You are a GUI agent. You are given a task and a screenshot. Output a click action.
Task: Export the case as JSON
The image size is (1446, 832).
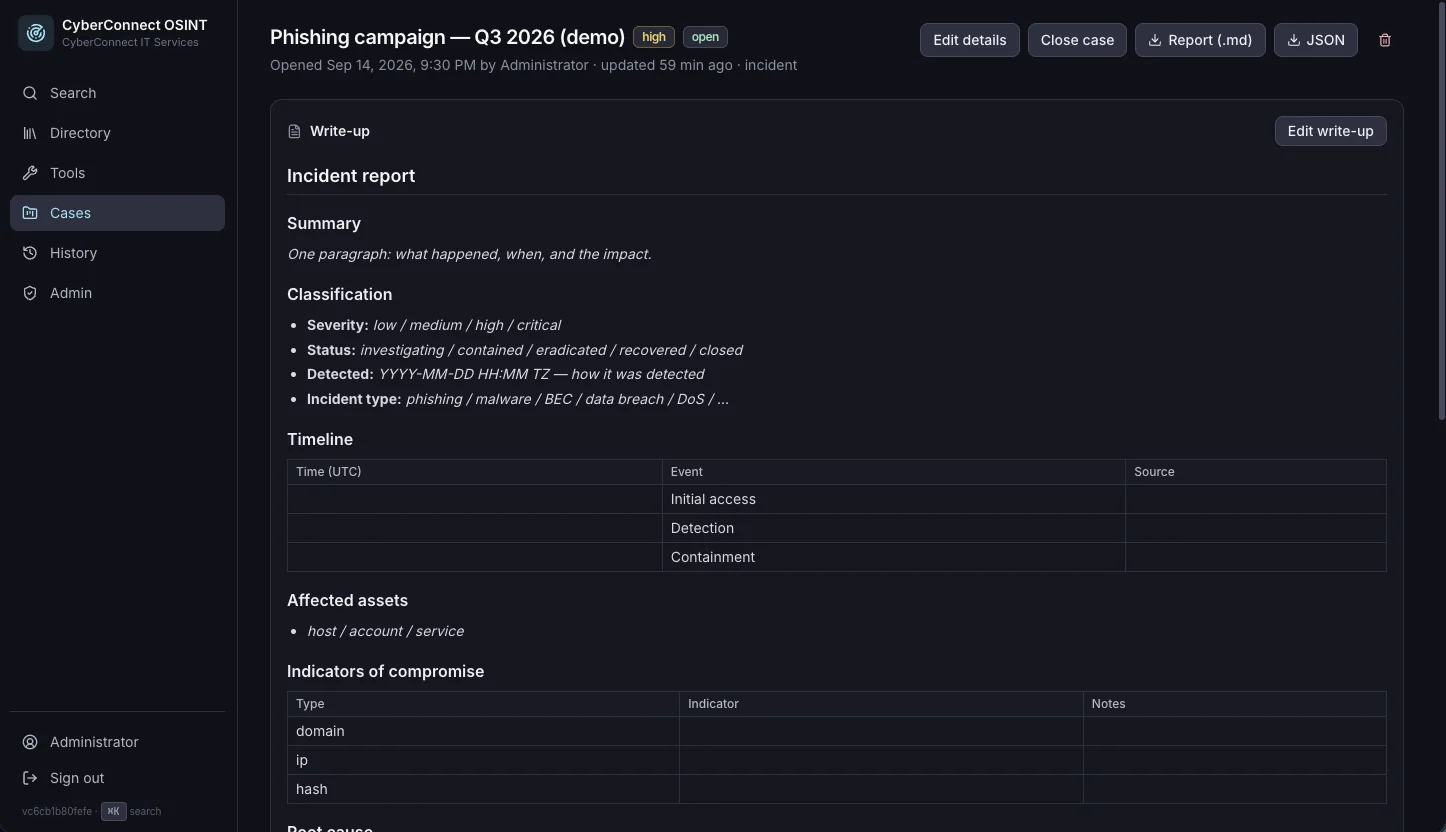1316,40
